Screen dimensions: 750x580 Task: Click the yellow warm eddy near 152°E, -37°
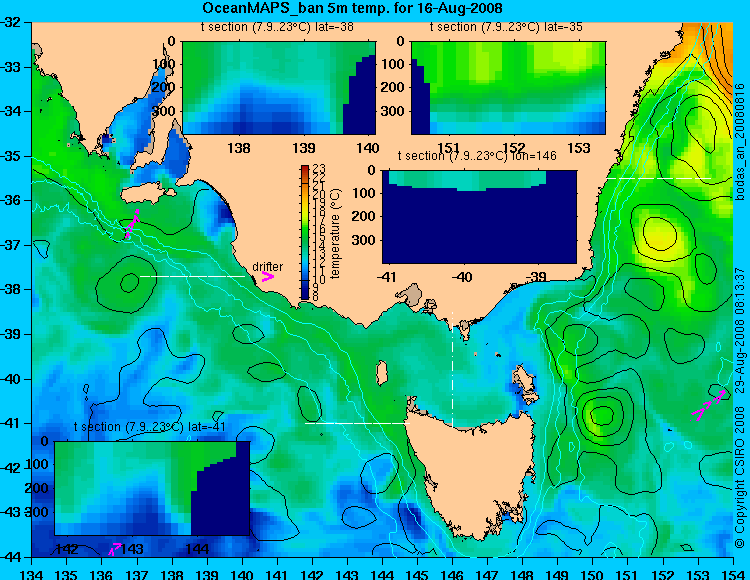(660, 234)
